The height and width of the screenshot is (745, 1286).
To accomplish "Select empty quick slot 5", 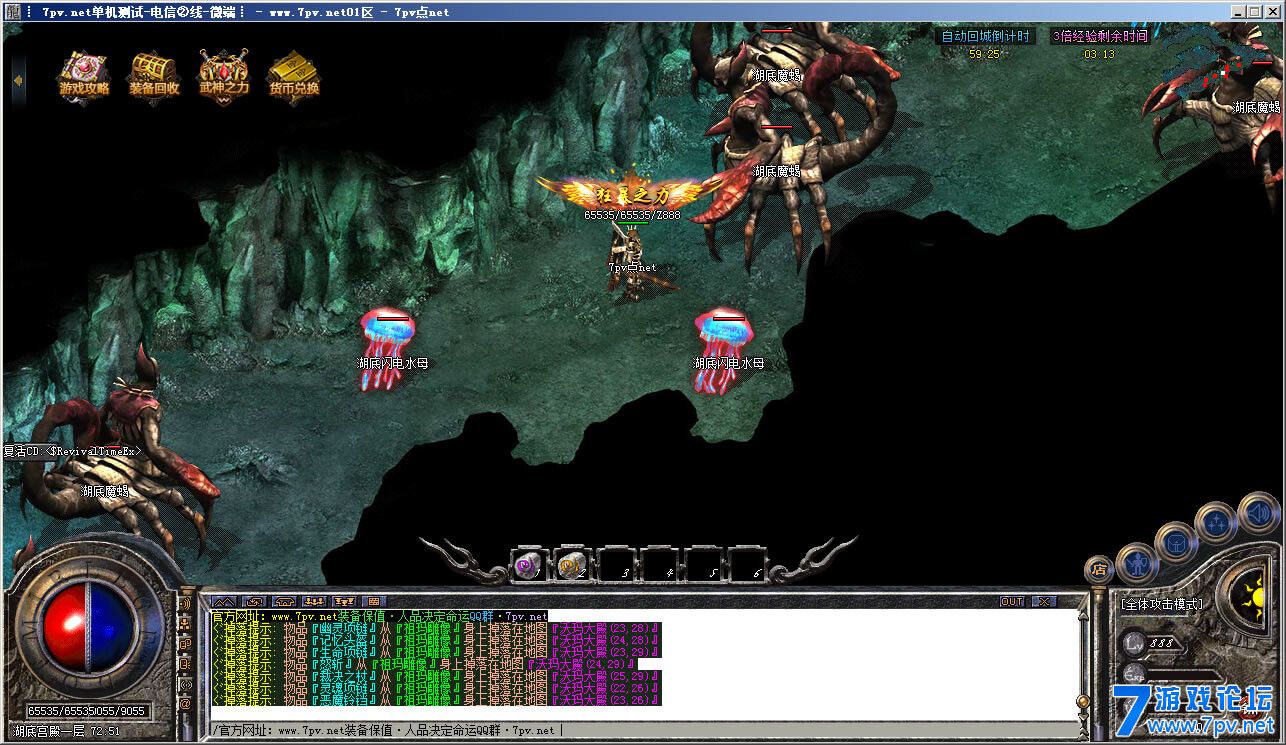I will coord(703,567).
